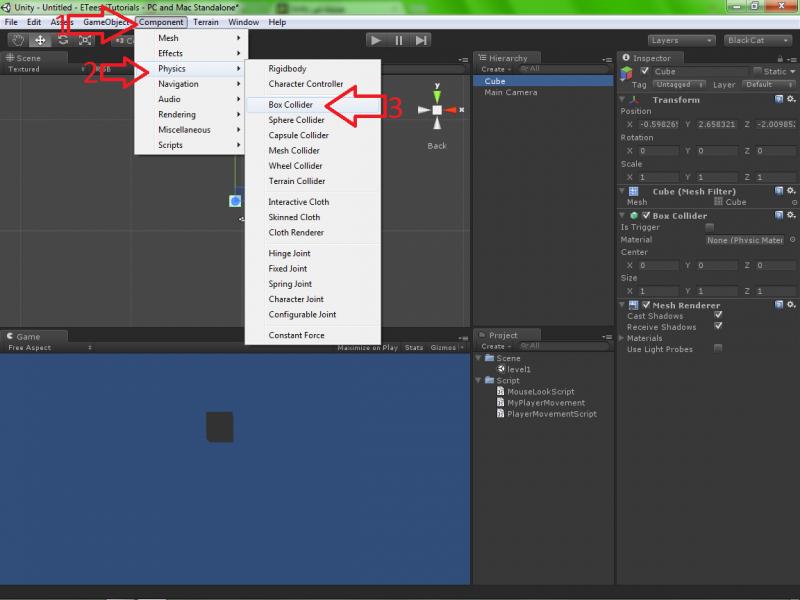Open Mesh object picker circle
Screen dimensions: 800x600
pos(794,203)
